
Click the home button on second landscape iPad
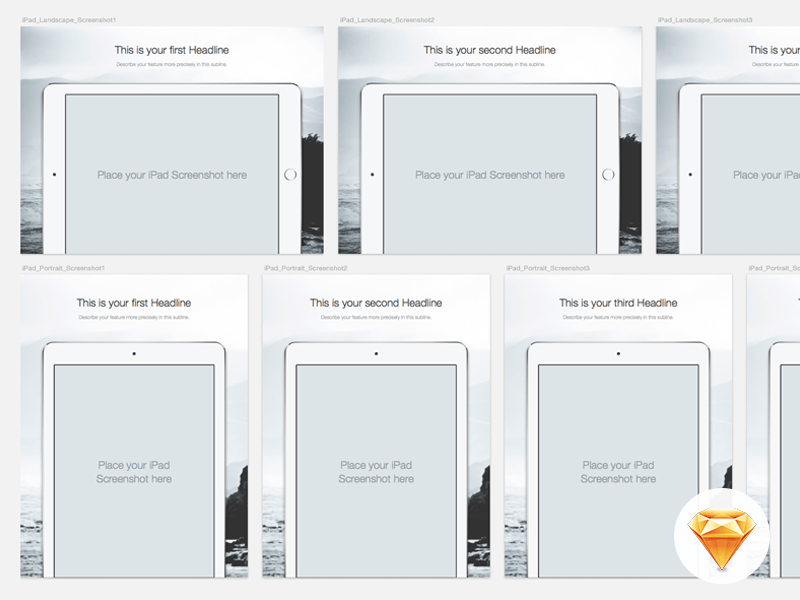[609, 173]
